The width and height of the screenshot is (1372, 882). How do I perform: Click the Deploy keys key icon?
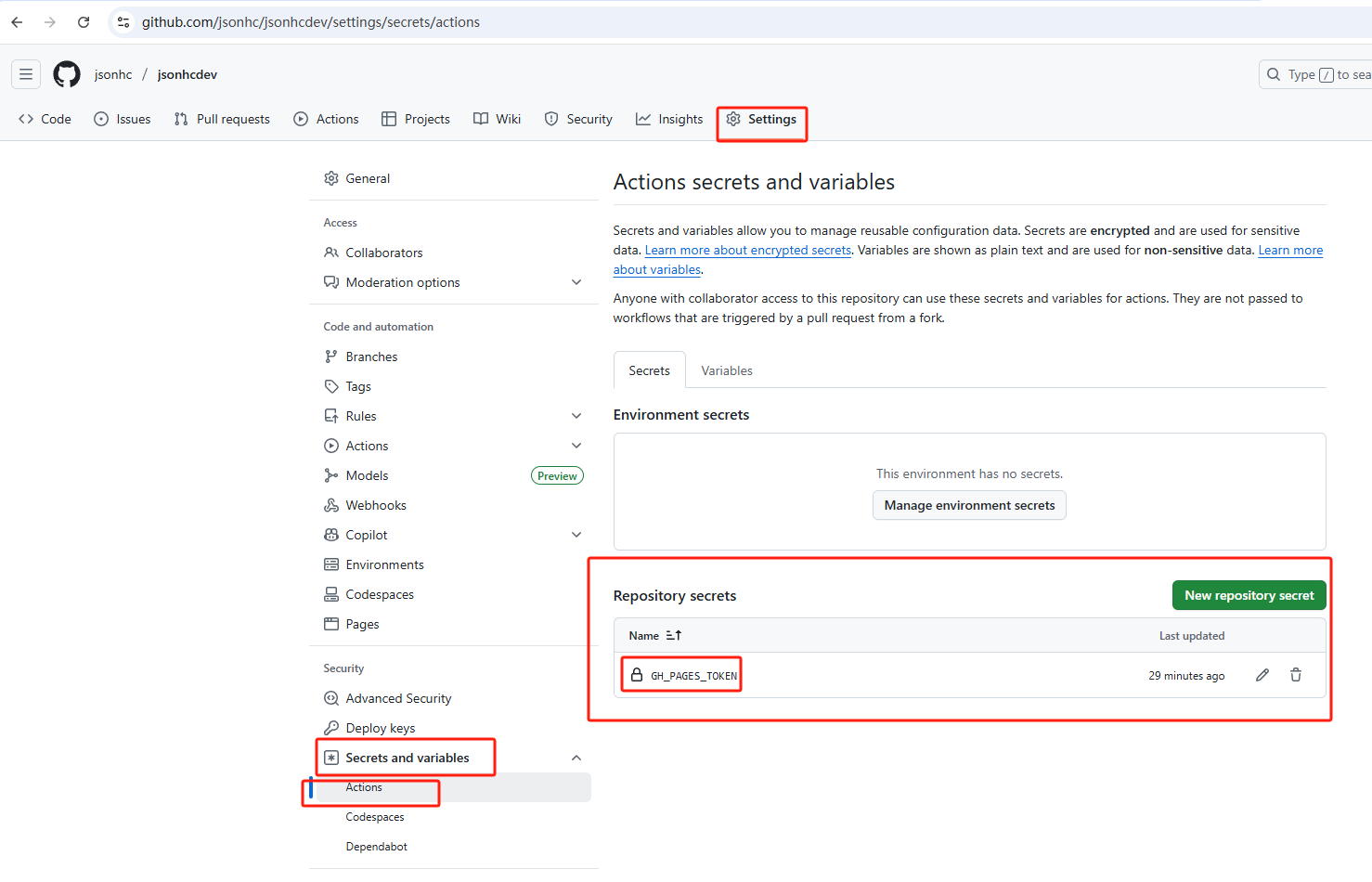pyautogui.click(x=331, y=728)
